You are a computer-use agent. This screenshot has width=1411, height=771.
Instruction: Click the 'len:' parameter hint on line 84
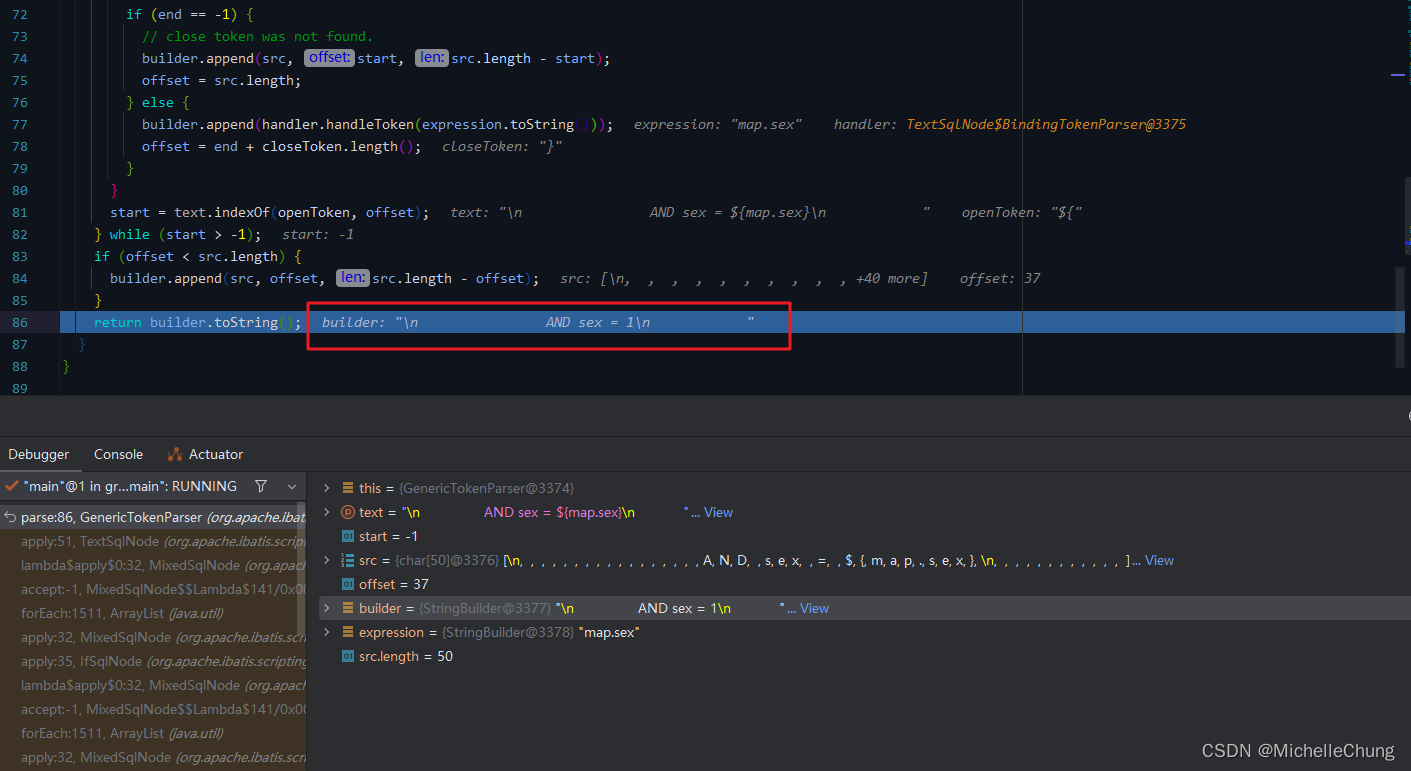coord(352,278)
